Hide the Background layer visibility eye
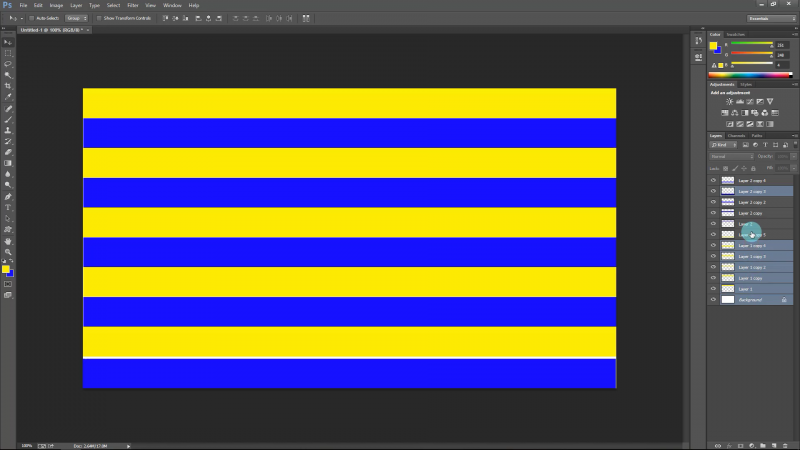 713,299
